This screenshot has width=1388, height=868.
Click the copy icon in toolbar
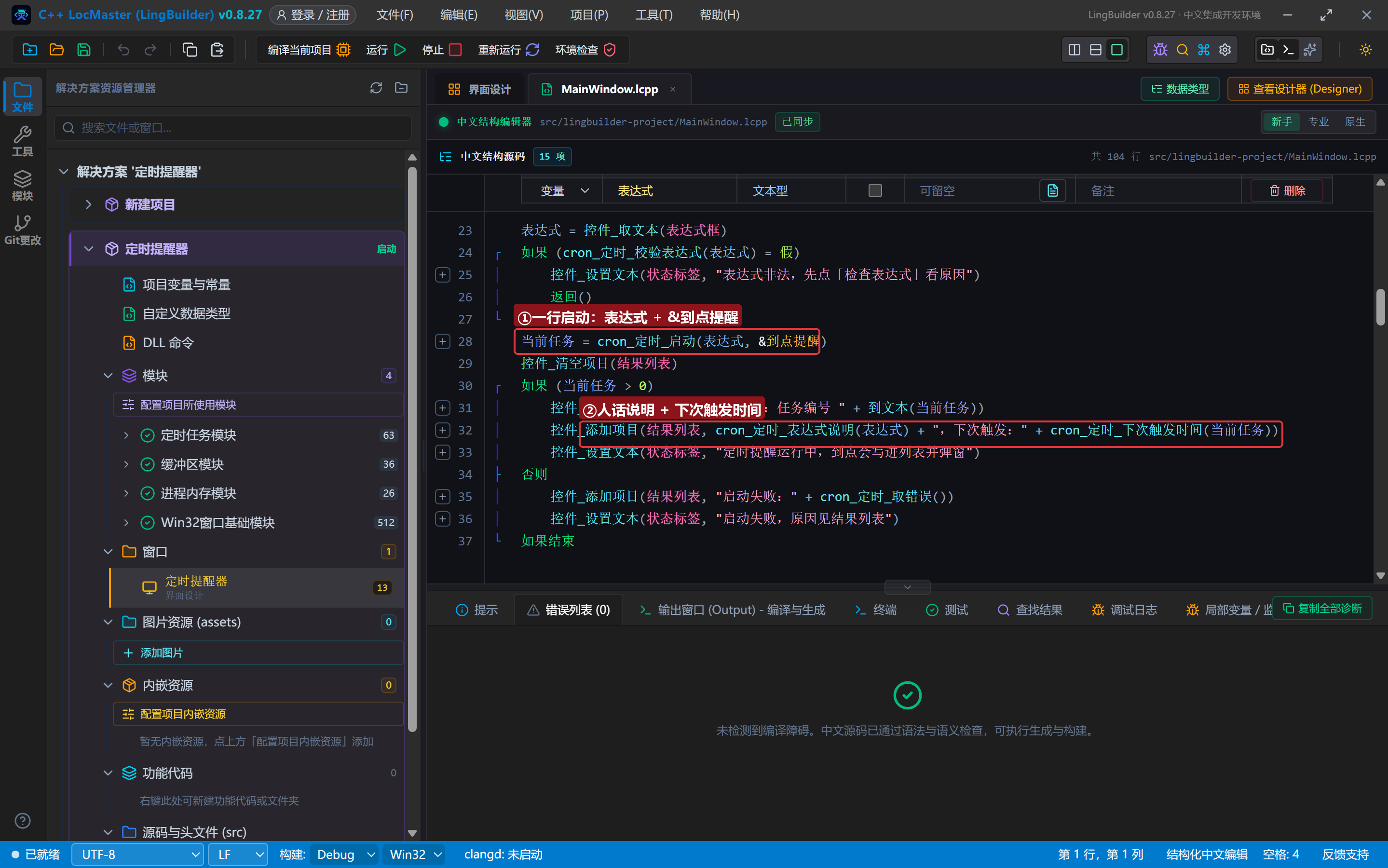click(190, 50)
